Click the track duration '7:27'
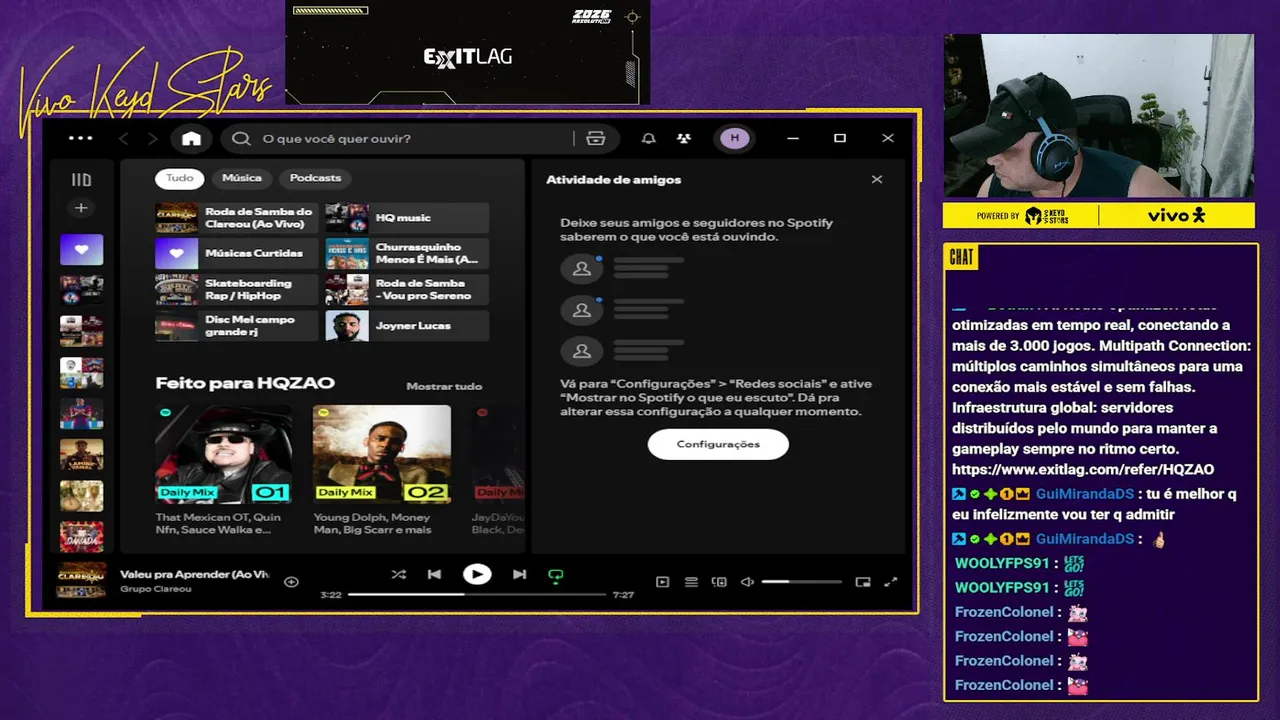 pos(623,595)
